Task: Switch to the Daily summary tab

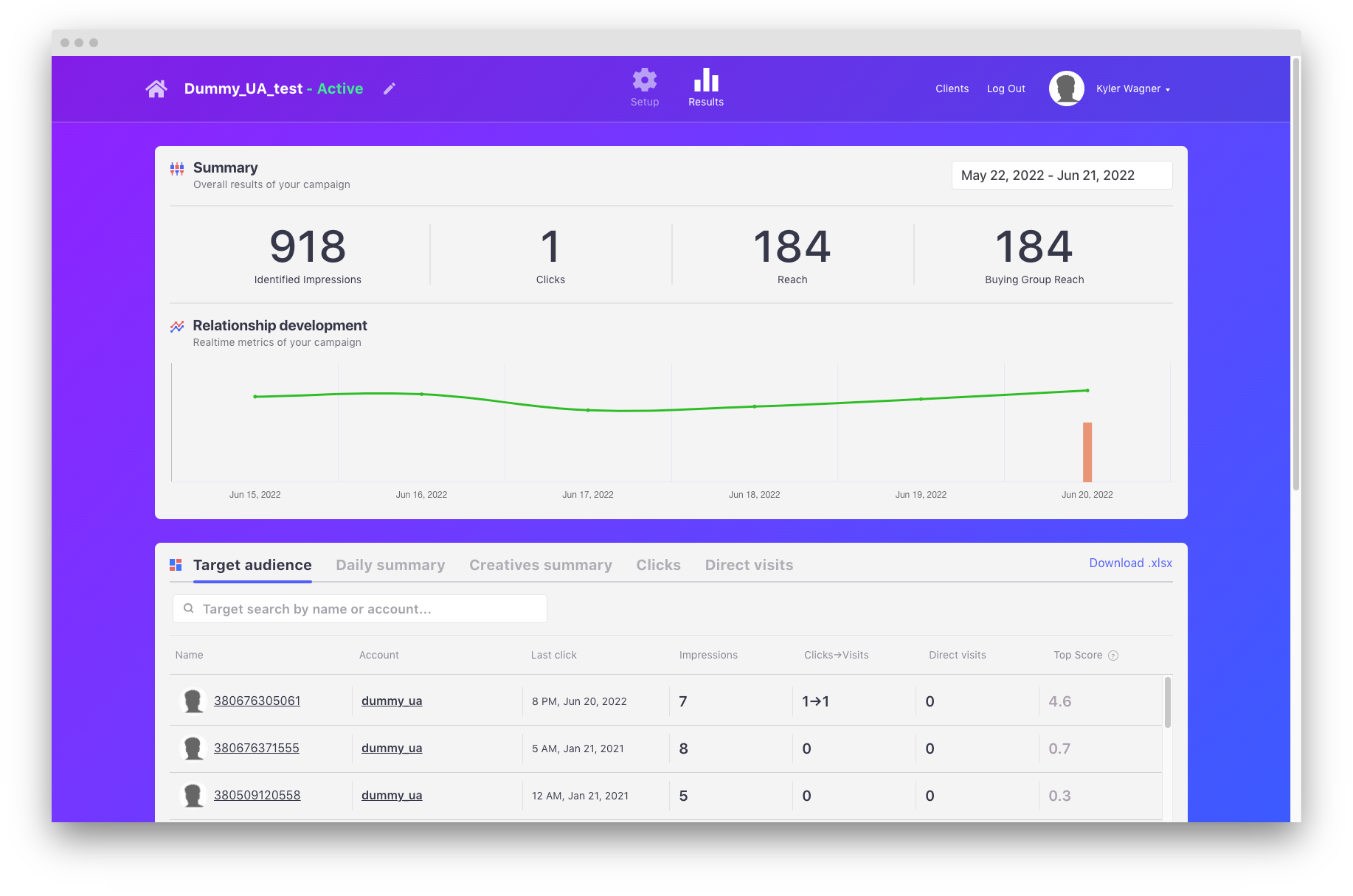Action: (x=390, y=565)
